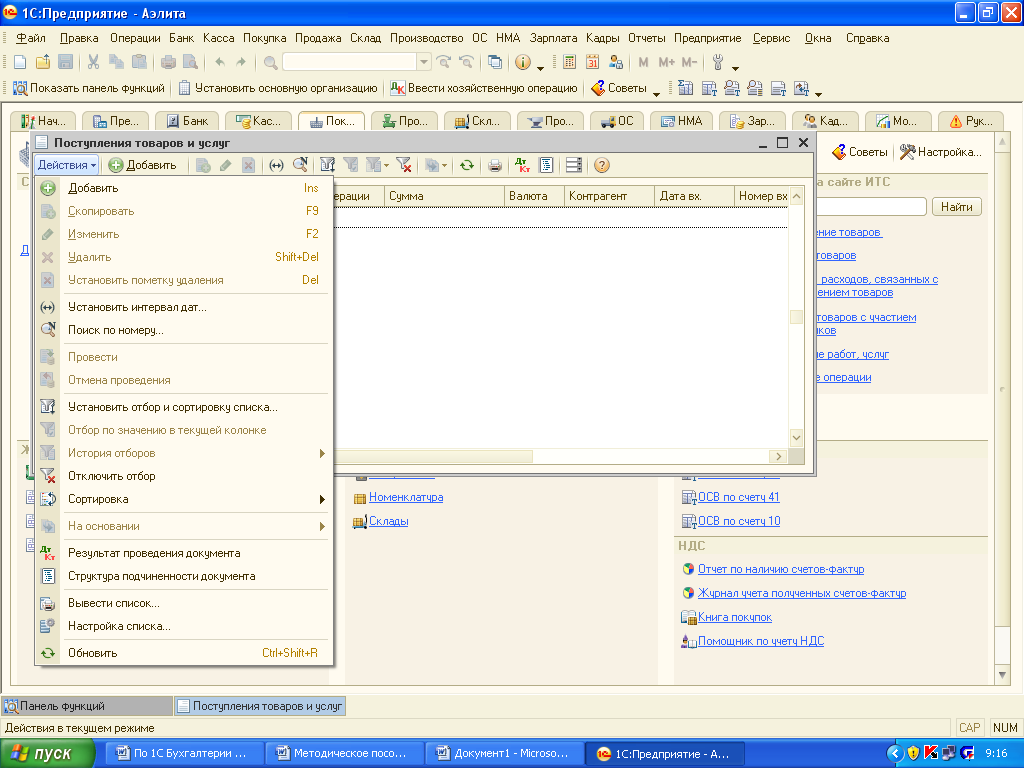
Task: Switch to the Банк tab
Action: (187, 121)
